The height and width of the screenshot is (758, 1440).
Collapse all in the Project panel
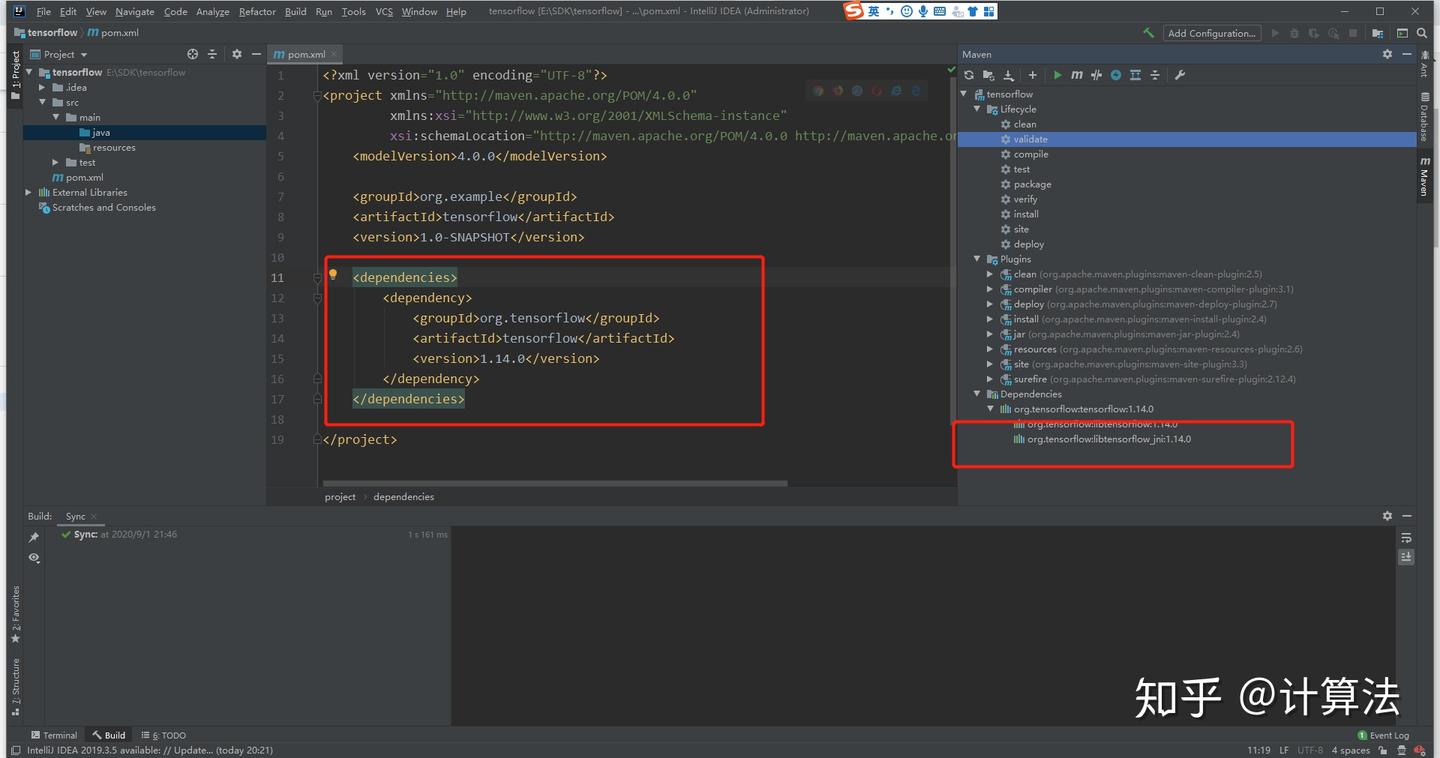click(x=212, y=54)
